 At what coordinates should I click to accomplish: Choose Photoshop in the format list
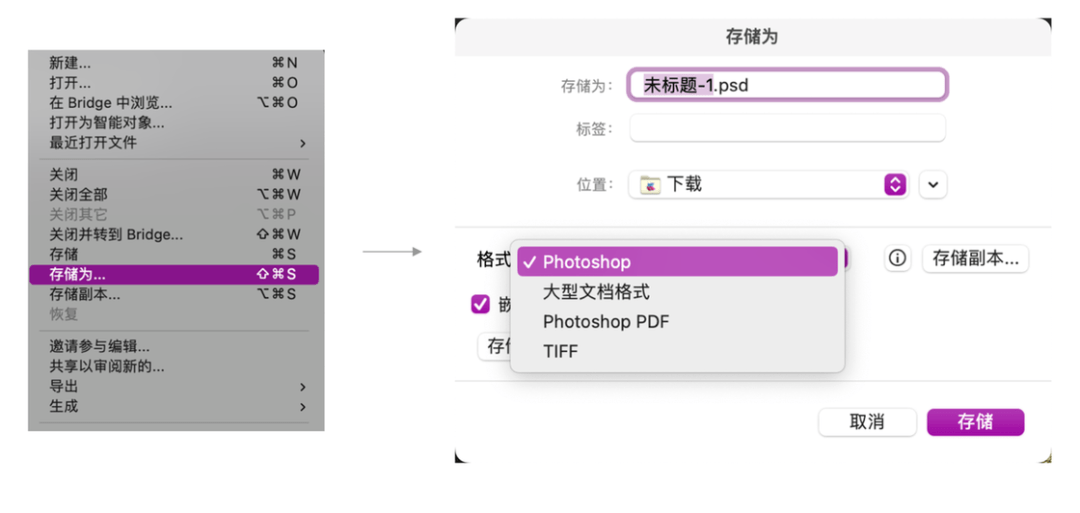(677, 262)
